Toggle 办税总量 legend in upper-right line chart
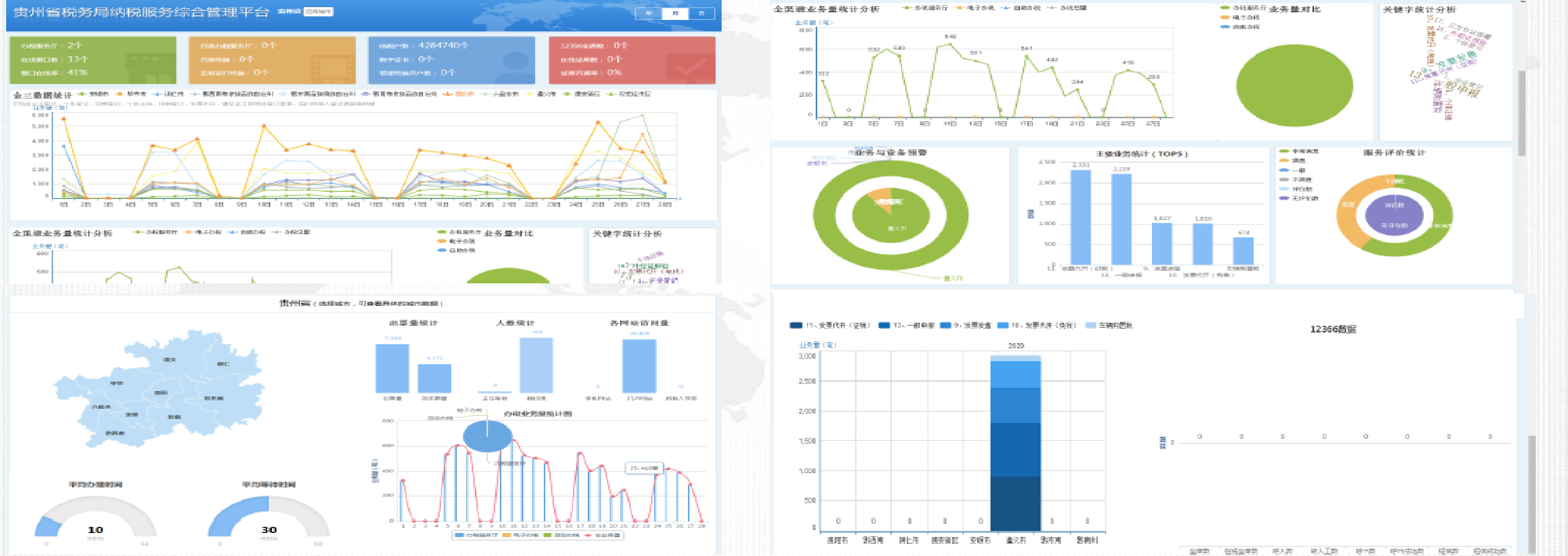1568x556 pixels. (x=1067, y=8)
